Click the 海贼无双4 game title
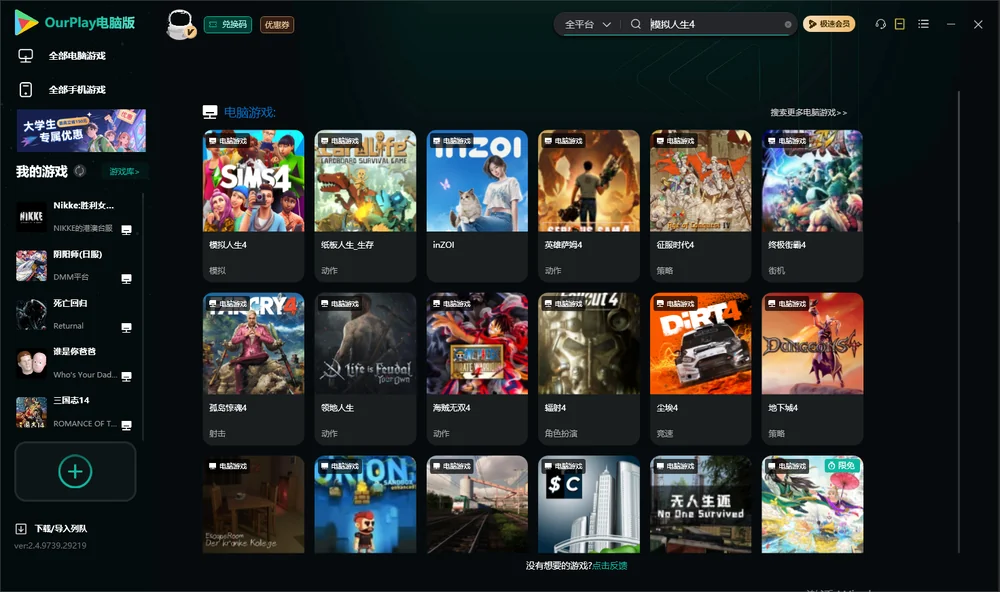 tap(452, 408)
